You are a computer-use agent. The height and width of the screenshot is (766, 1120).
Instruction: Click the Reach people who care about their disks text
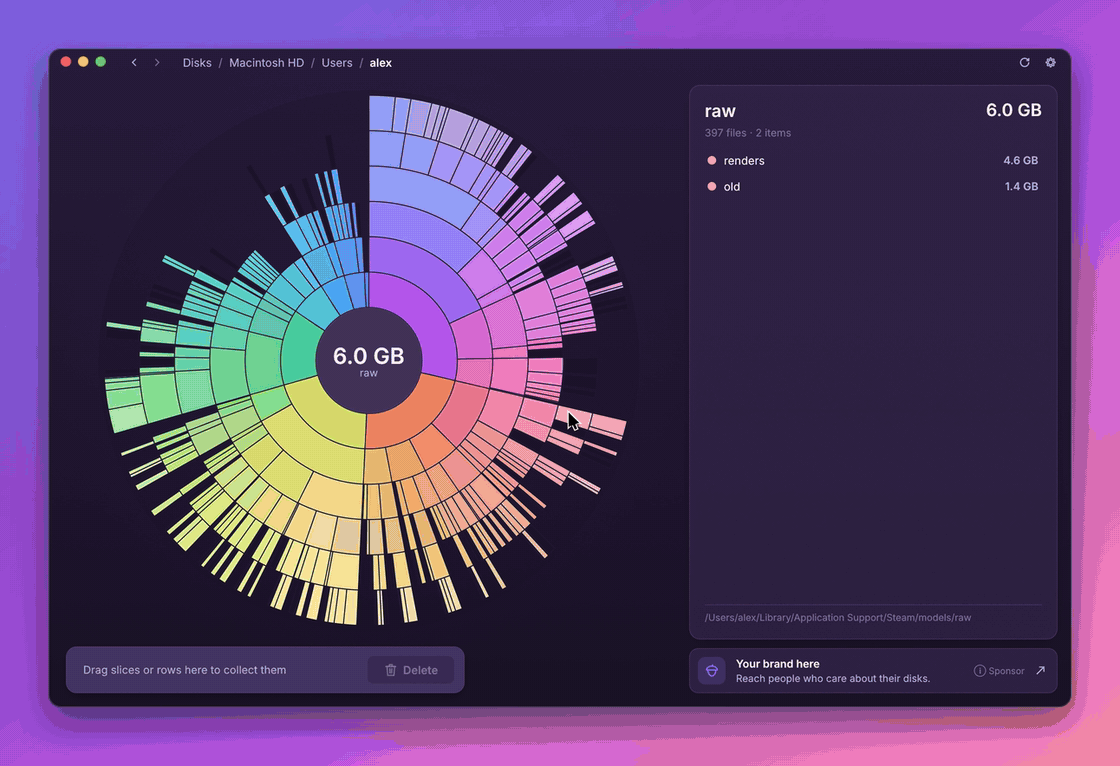tap(833, 679)
